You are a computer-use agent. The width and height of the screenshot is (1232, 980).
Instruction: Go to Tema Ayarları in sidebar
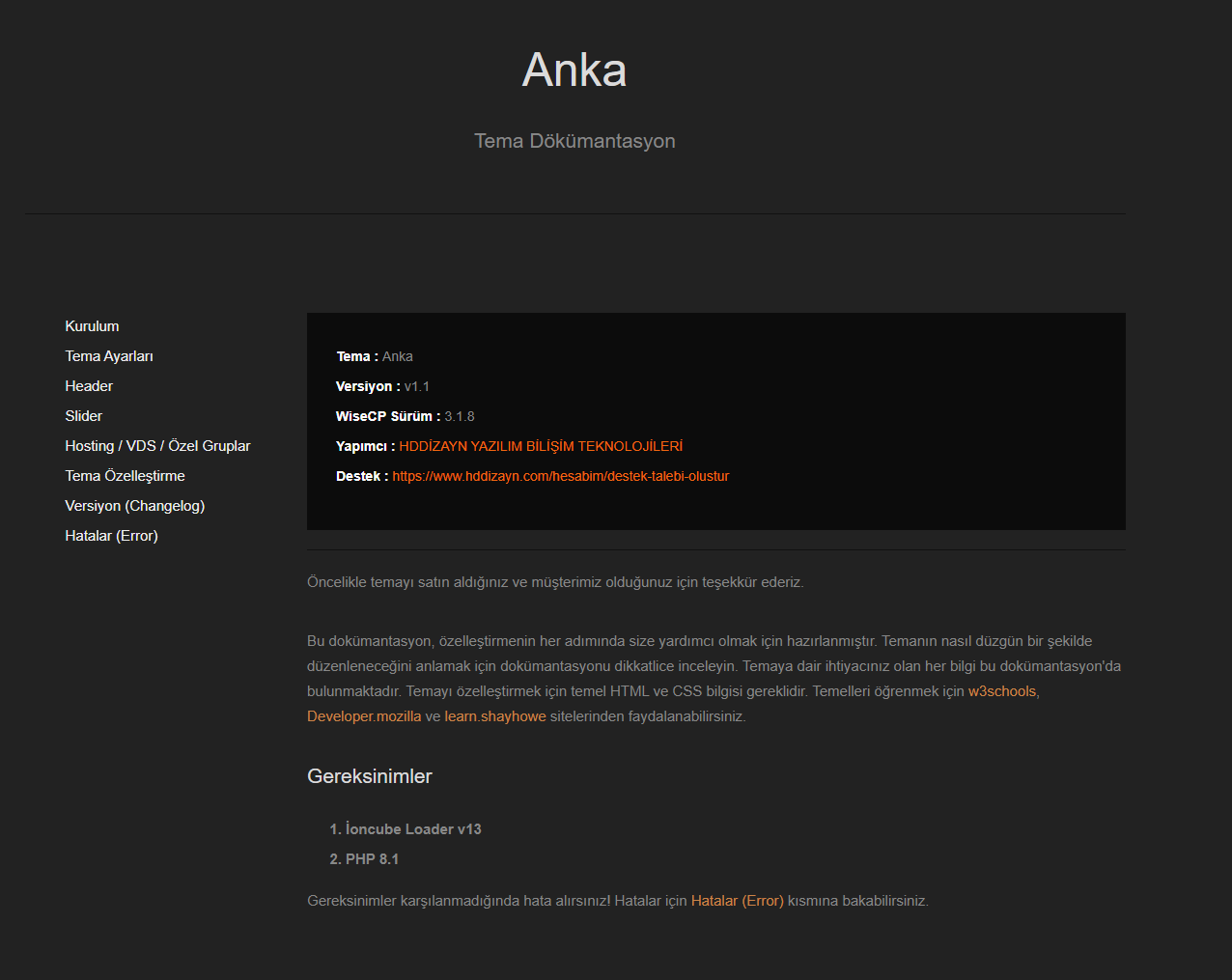coord(109,356)
